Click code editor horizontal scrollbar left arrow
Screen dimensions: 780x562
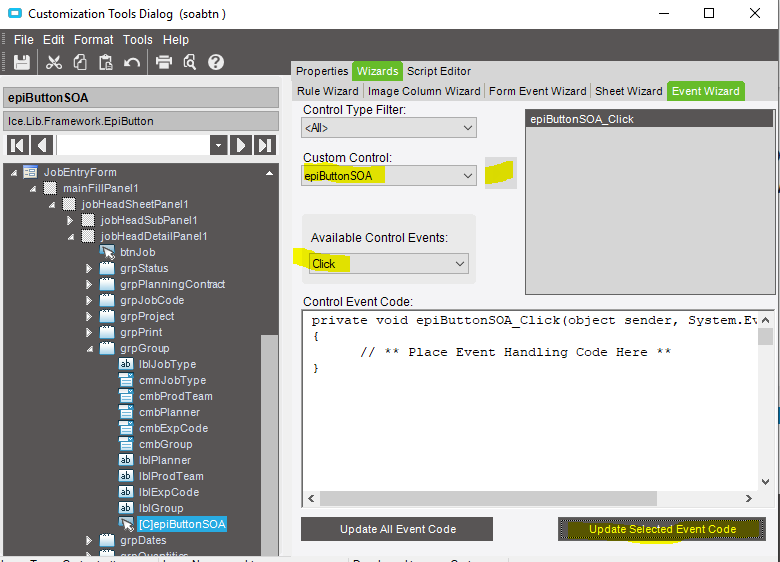[311, 498]
